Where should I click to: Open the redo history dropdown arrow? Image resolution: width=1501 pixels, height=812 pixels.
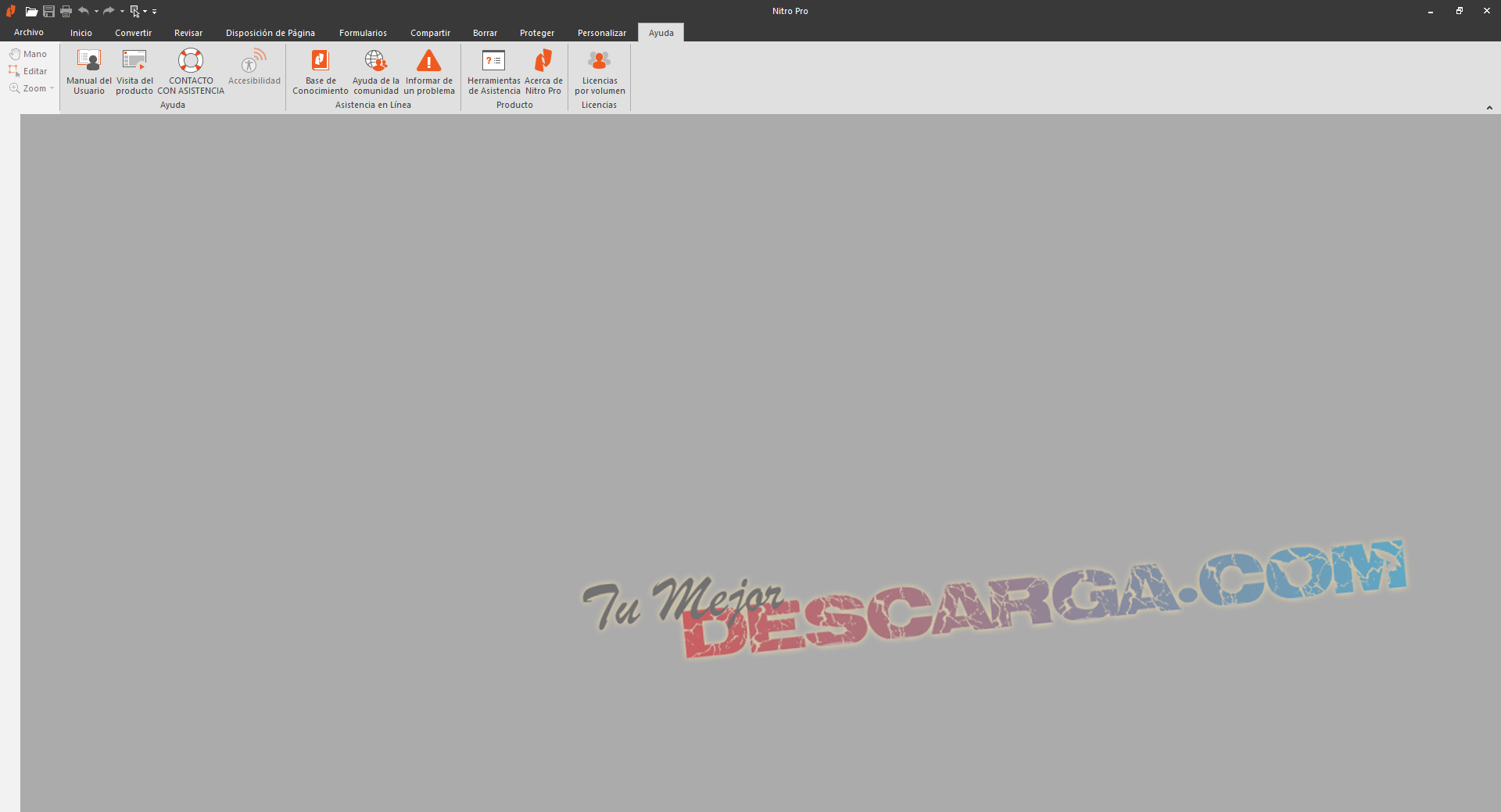click(x=122, y=11)
